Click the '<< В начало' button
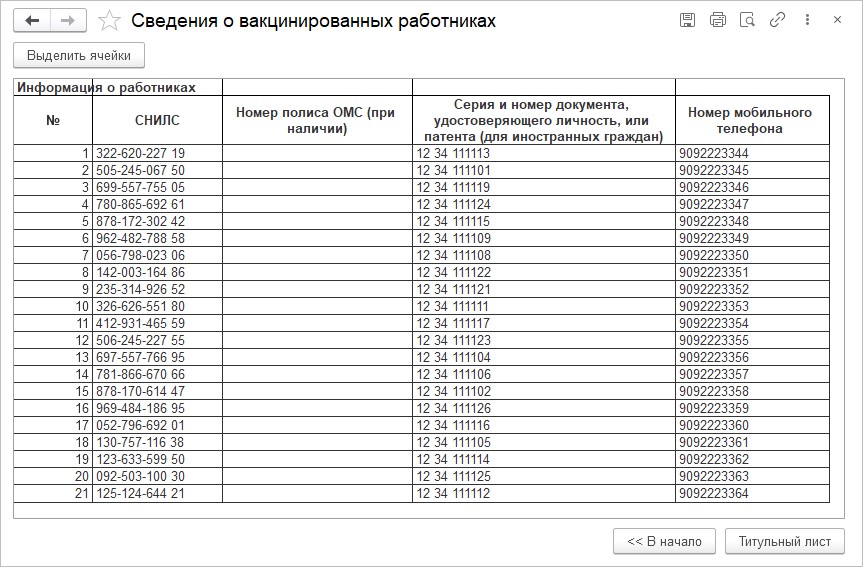The height and width of the screenshot is (567, 863). click(x=664, y=541)
